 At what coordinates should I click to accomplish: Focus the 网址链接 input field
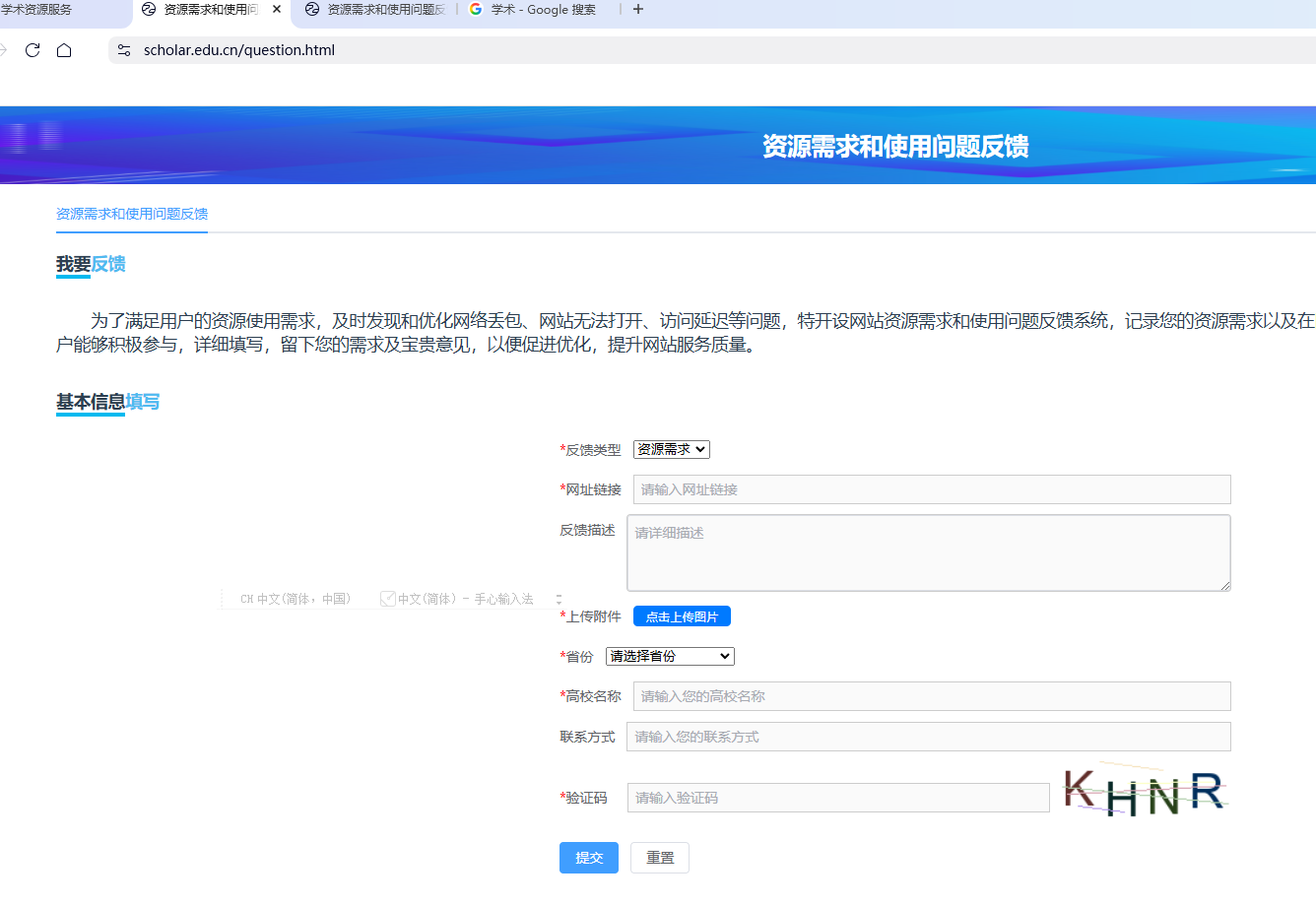(931, 489)
